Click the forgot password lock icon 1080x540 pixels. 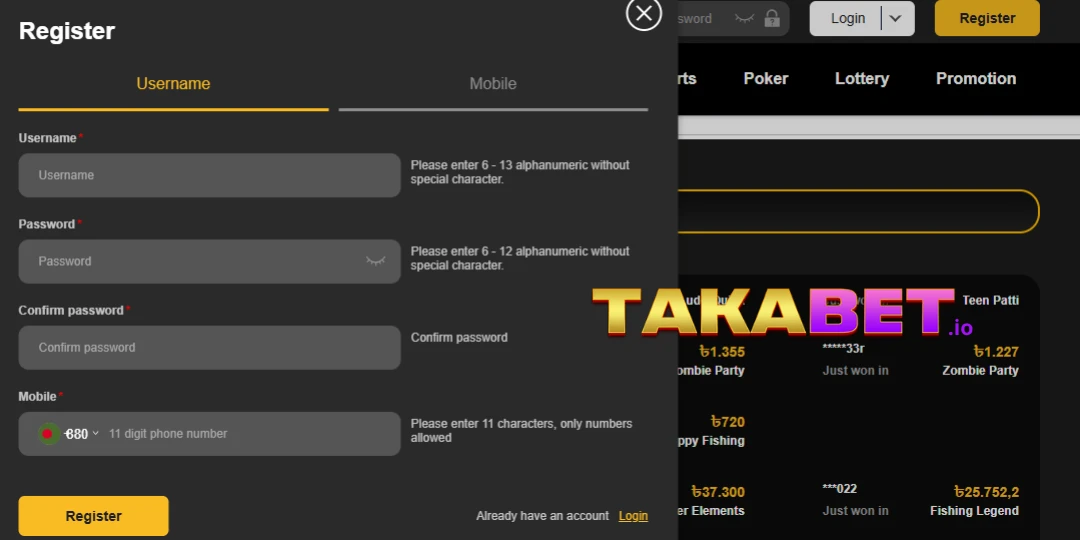pyautogui.click(x=772, y=19)
